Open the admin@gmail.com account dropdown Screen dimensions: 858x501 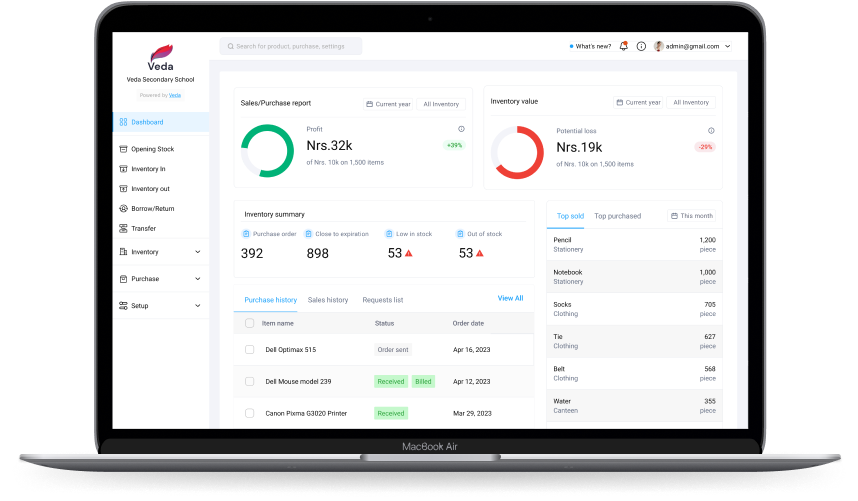tap(692, 46)
